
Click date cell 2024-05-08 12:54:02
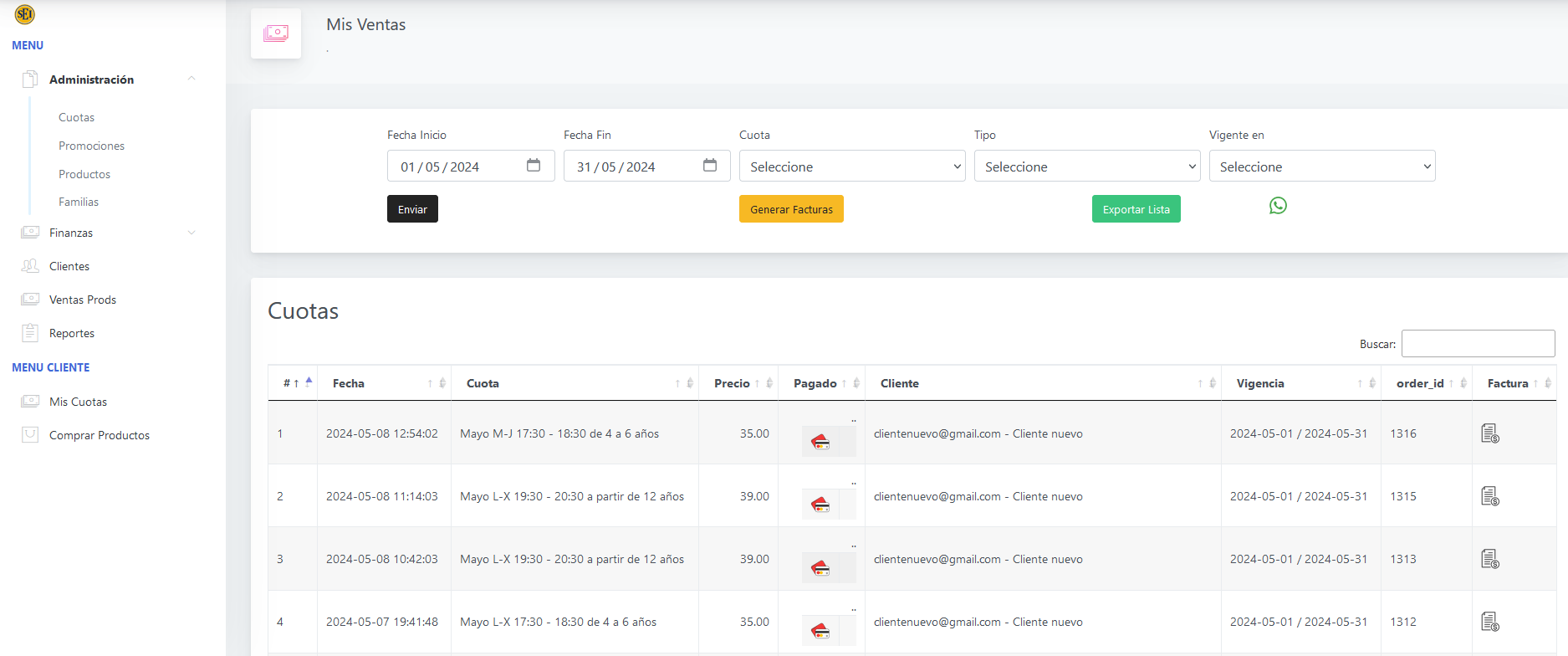[x=382, y=433]
